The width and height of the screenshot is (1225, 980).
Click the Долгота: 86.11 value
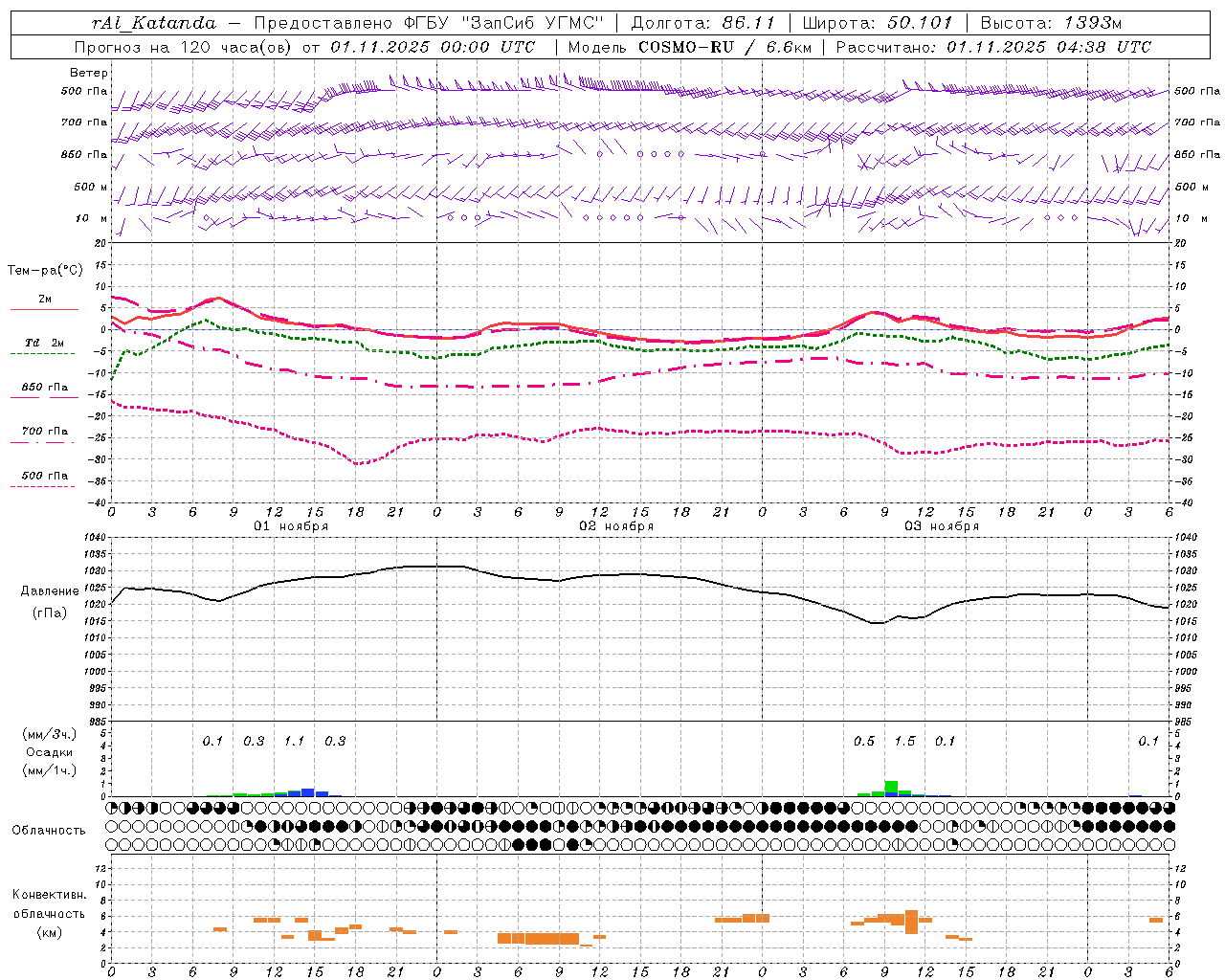[x=702, y=23]
